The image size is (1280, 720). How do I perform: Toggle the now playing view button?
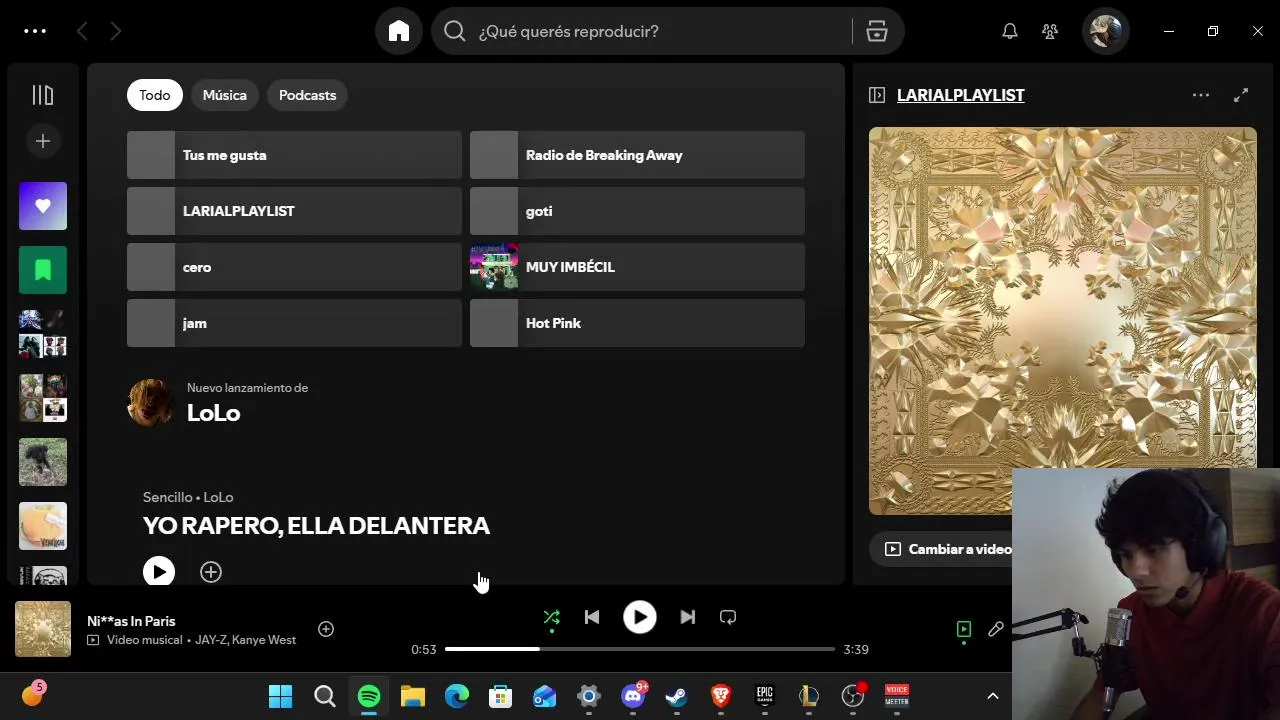click(x=964, y=629)
